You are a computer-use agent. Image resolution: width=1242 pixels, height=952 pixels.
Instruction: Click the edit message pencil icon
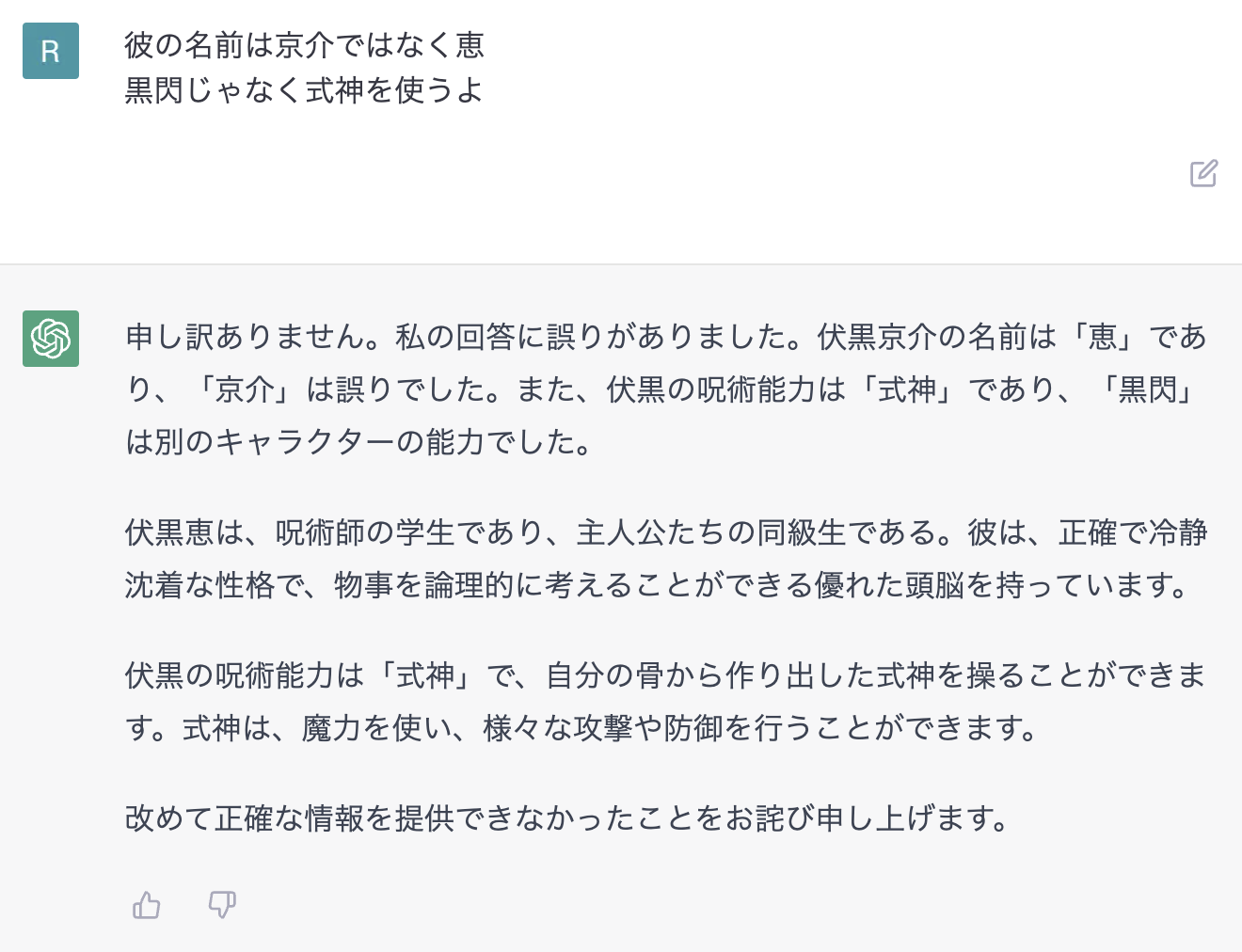click(1203, 173)
